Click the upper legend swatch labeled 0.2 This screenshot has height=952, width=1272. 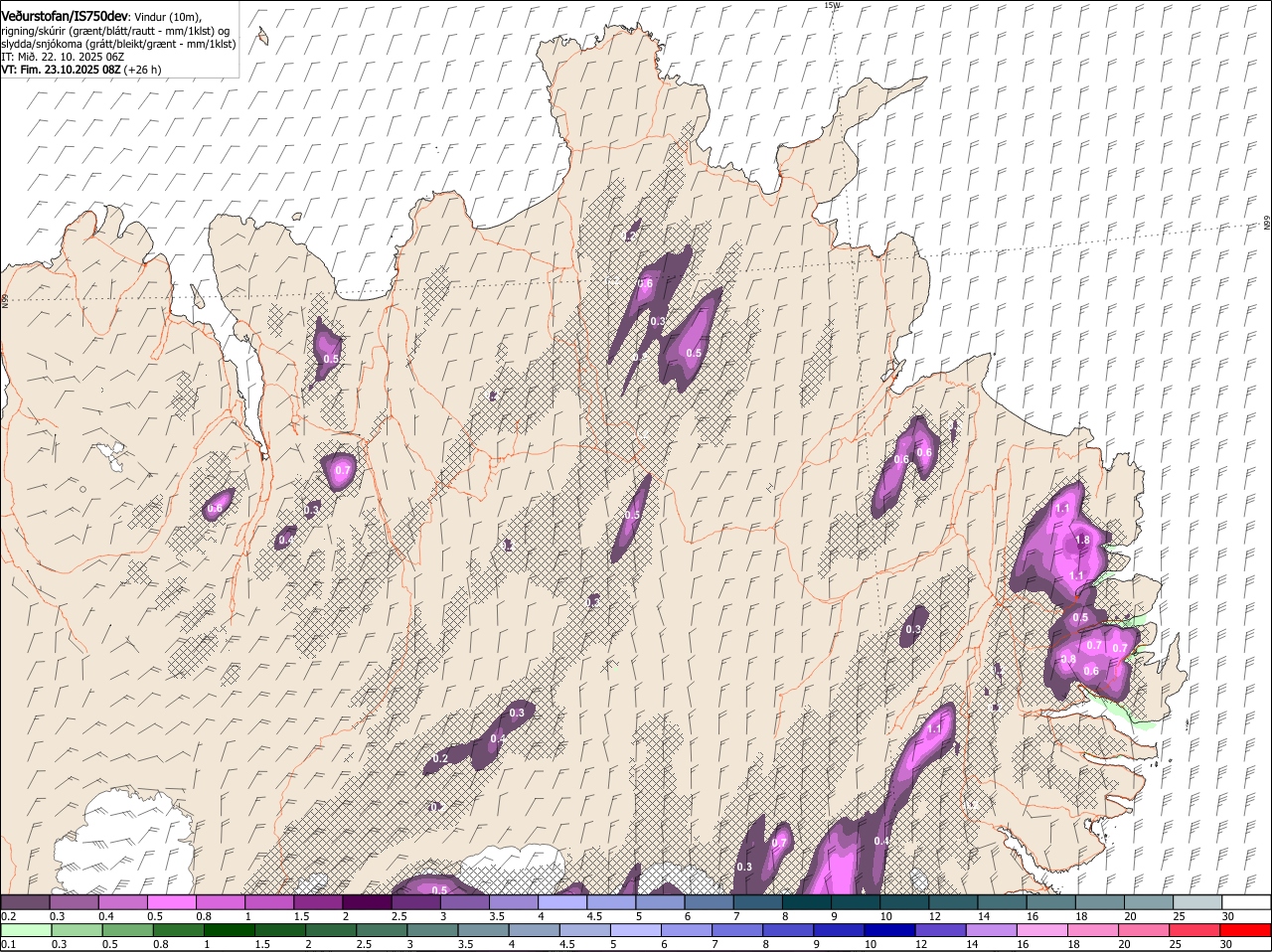(26, 902)
